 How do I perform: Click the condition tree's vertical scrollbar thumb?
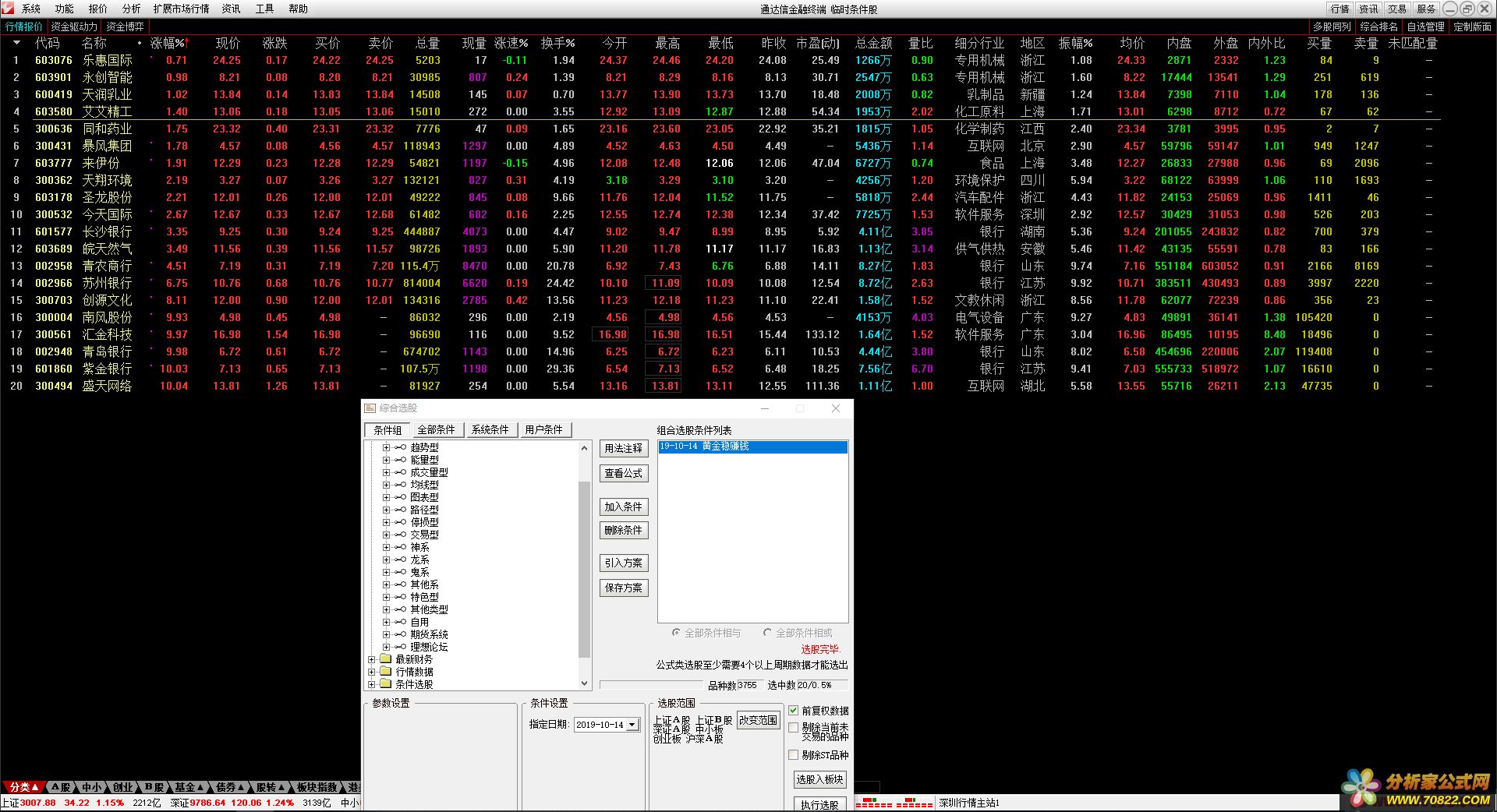(x=585, y=569)
